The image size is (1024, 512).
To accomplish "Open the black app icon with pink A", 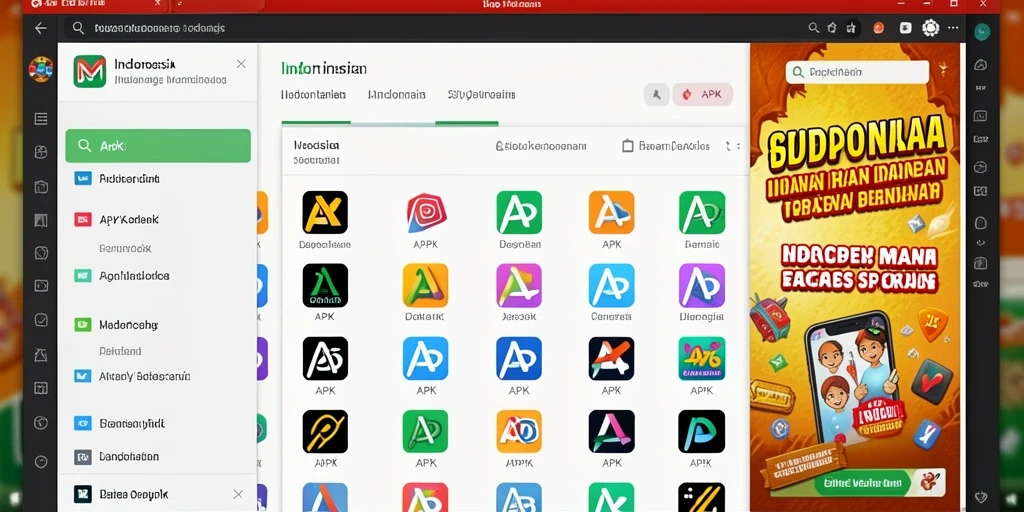I will pyautogui.click(x=611, y=432).
